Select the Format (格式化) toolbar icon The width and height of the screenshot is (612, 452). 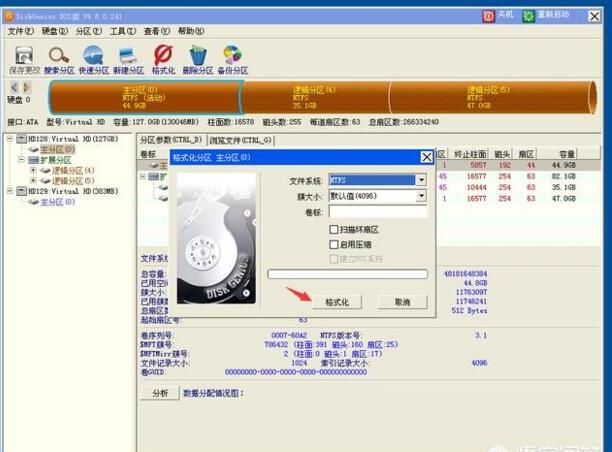163,58
